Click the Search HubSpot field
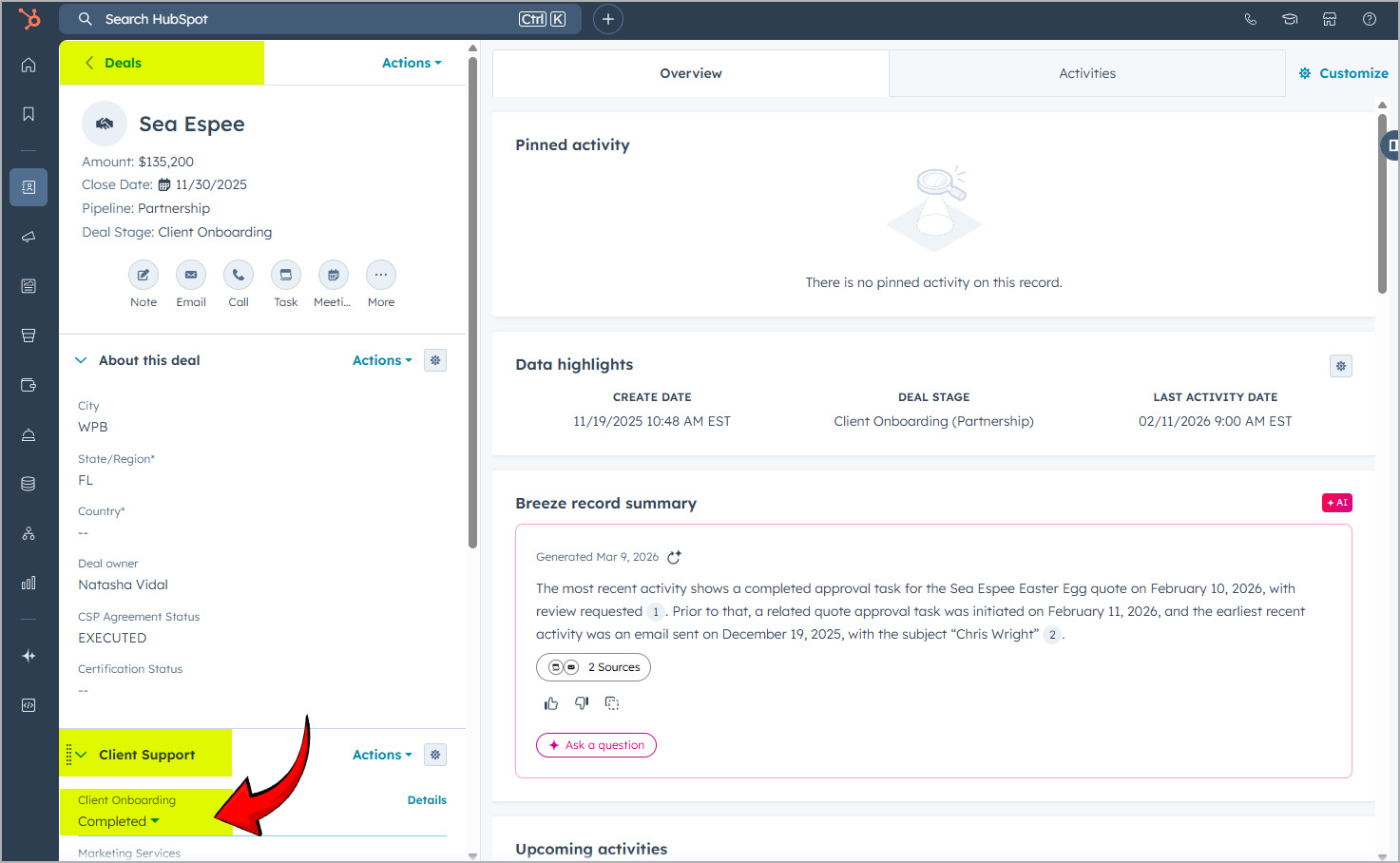Image resolution: width=1400 pixels, height=863 pixels. [x=321, y=19]
